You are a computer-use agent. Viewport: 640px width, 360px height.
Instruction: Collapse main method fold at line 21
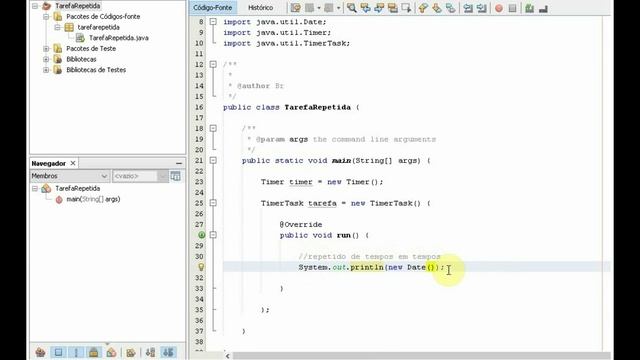tap(213, 160)
